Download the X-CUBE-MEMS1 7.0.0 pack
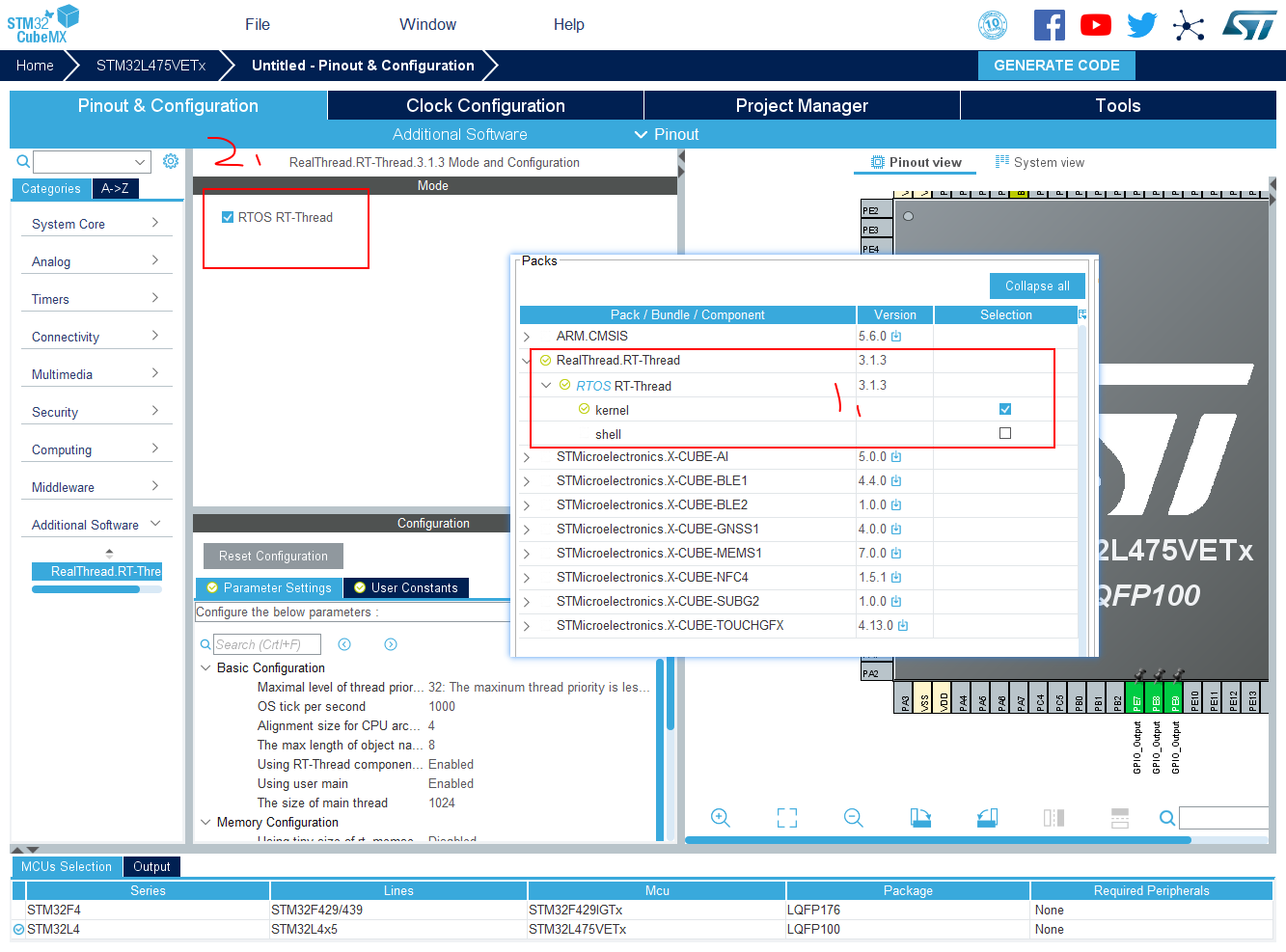This screenshot has height=952, width=1286. (x=896, y=554)
